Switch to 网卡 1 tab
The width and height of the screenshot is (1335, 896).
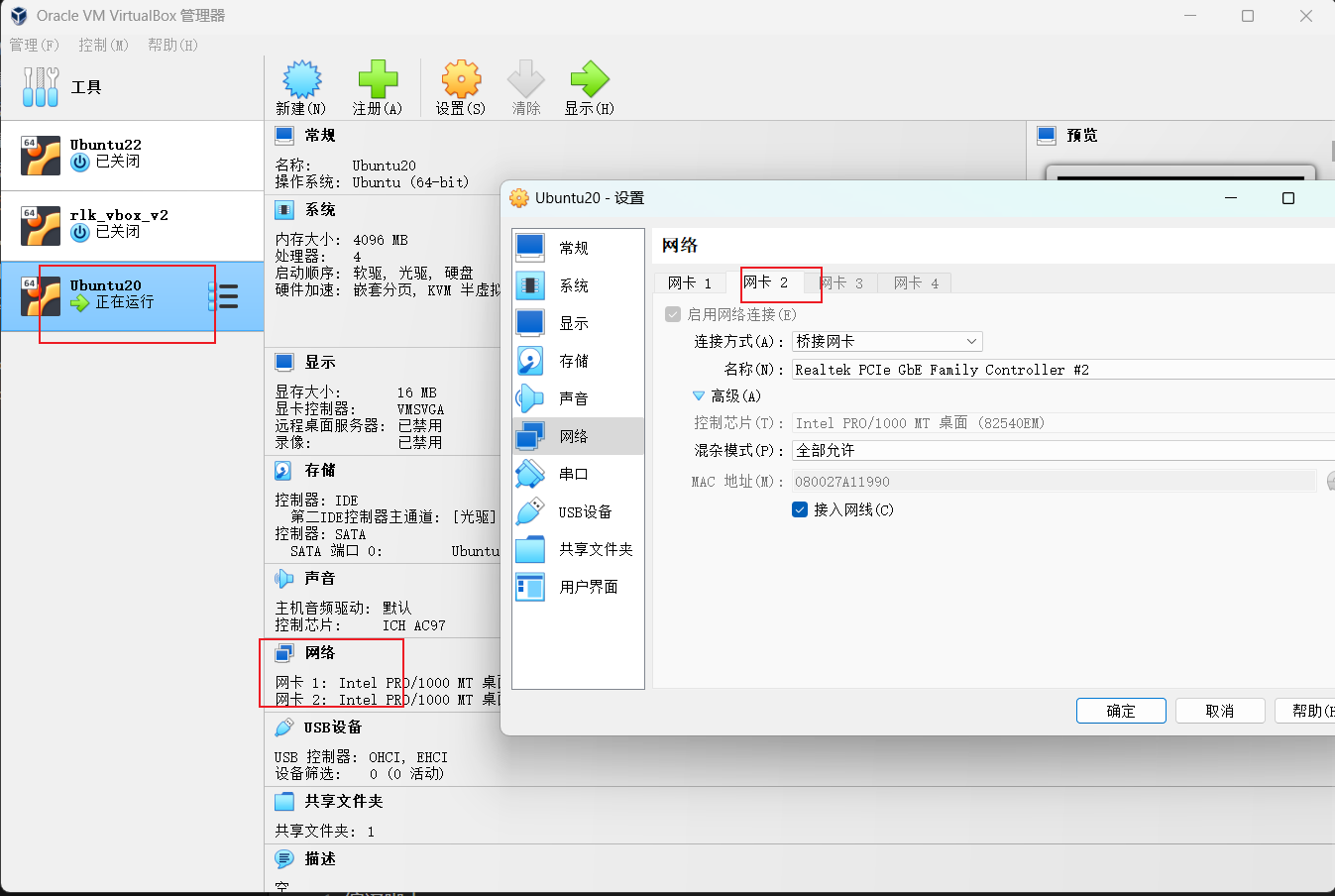tap(690, 283)
